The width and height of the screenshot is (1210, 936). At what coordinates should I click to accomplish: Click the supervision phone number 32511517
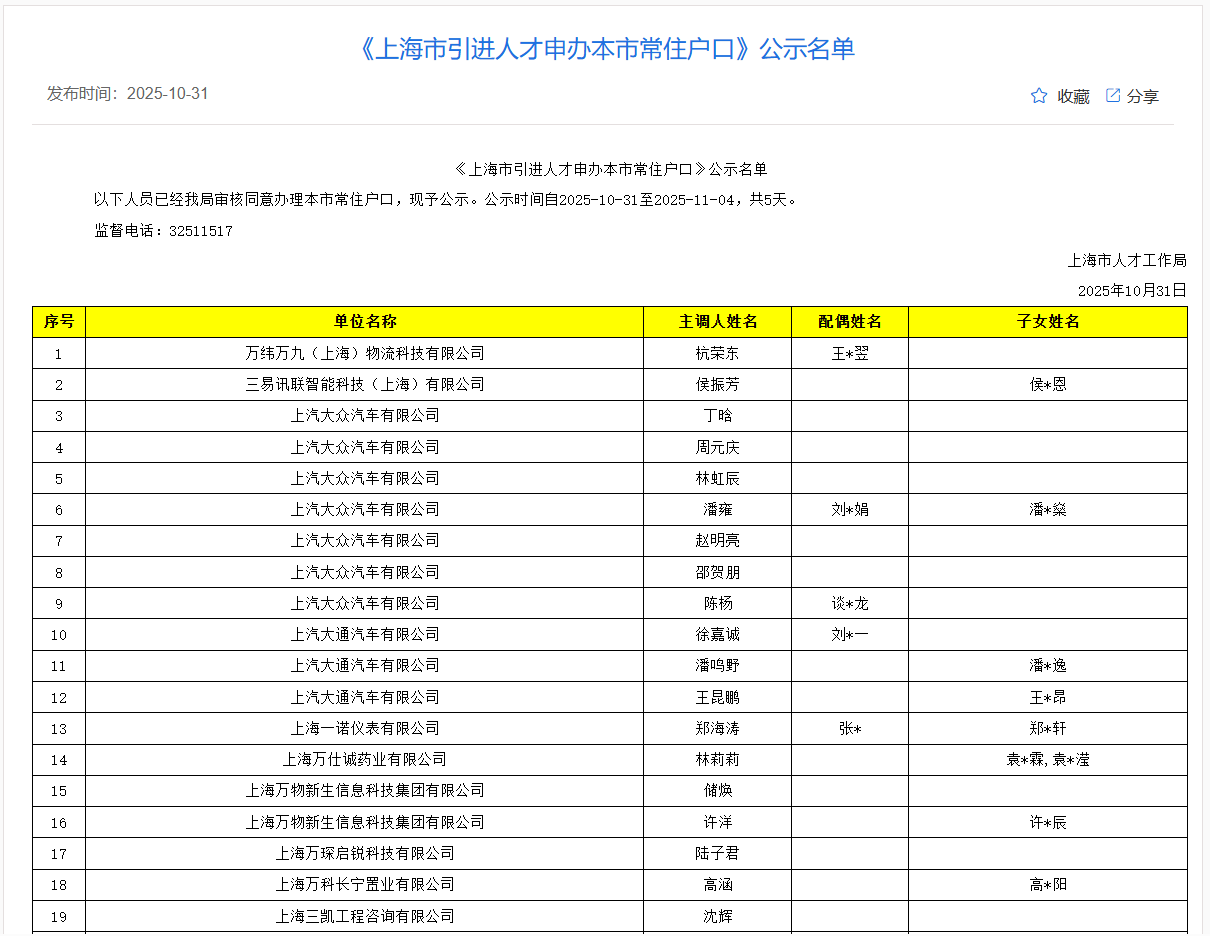tap(201, 231)
